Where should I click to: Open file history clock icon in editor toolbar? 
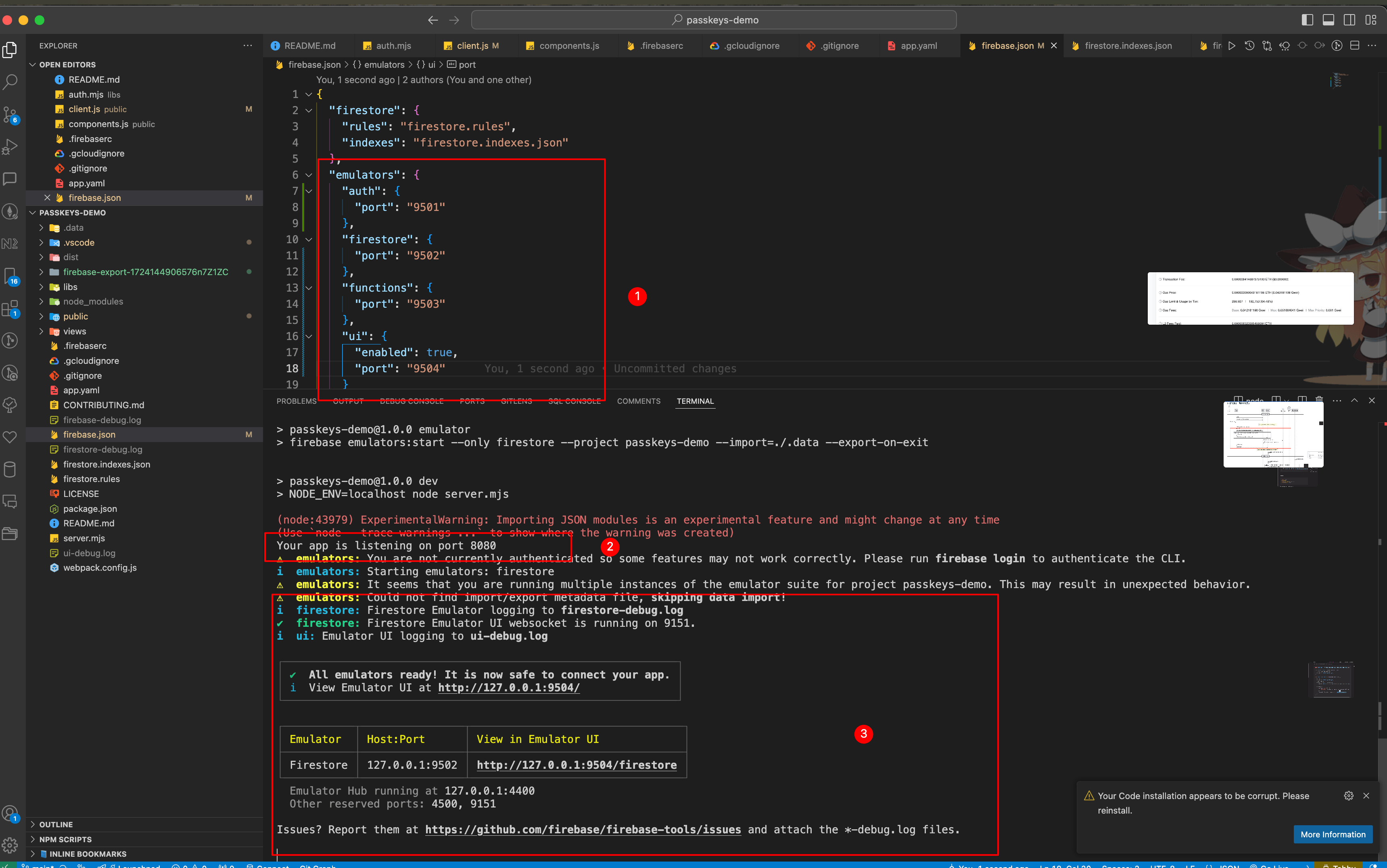point(1249,46)
